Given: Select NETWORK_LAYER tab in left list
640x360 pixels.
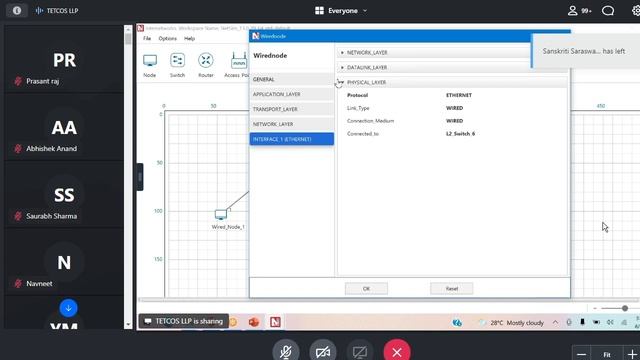Looking at the screenshot, I should [x=292, y=124].
